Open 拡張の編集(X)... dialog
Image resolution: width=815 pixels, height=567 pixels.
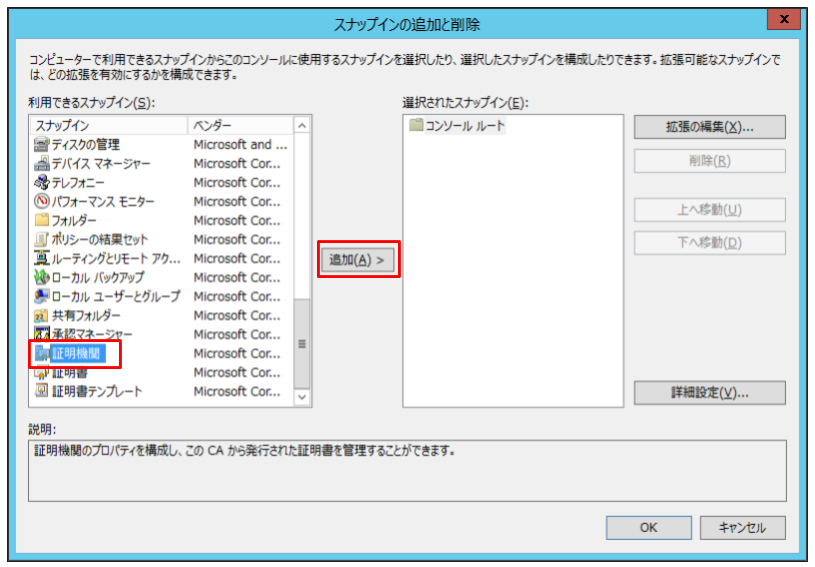pyautogui.click(x=709, y=127)
